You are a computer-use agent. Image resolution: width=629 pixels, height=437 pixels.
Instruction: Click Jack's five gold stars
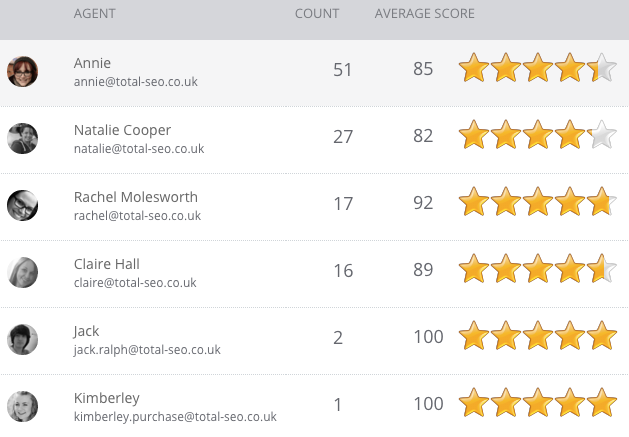coord(537,337)
